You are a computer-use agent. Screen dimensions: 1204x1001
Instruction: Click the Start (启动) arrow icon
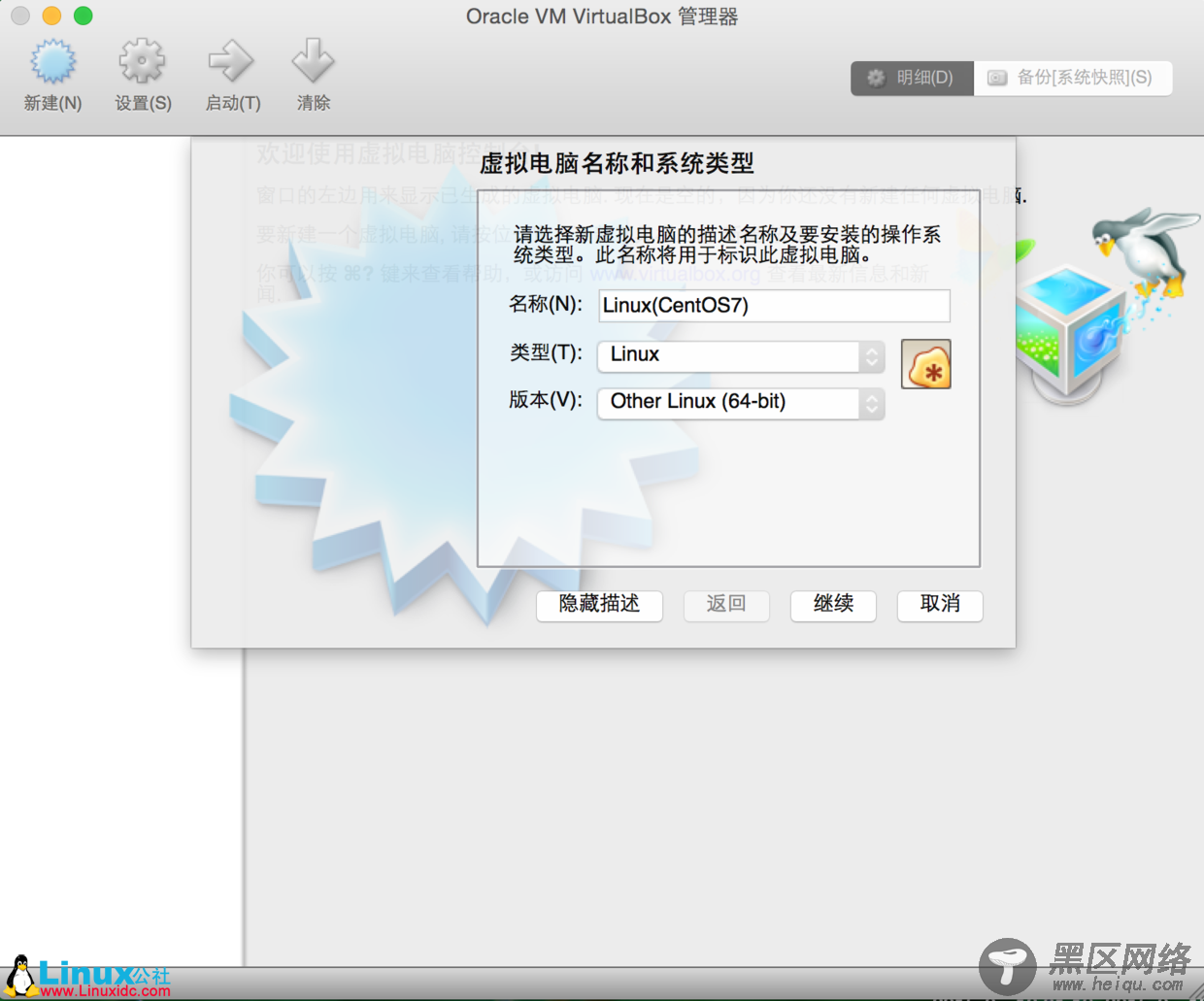232,62
